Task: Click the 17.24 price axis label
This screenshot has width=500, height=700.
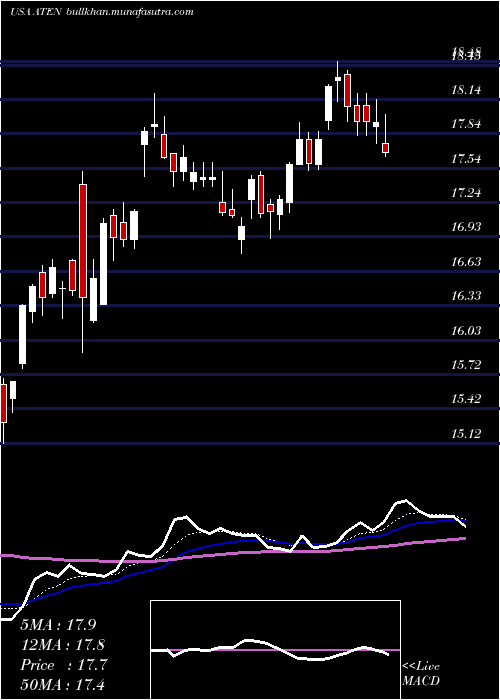Action: coord(466,193)
